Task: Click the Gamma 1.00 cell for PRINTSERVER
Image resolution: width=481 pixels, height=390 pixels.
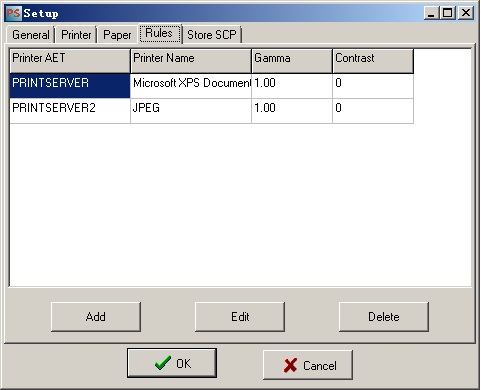Action: click(x=292, y=86)
